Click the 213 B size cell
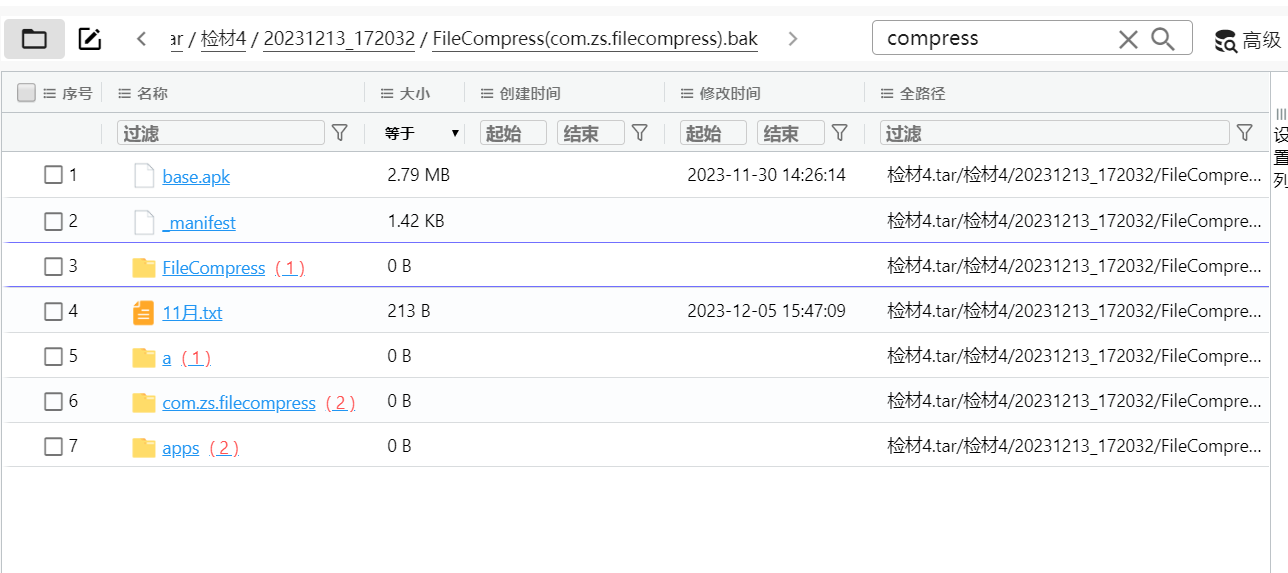Viewport: 1288px width, 573px height. 409,311
